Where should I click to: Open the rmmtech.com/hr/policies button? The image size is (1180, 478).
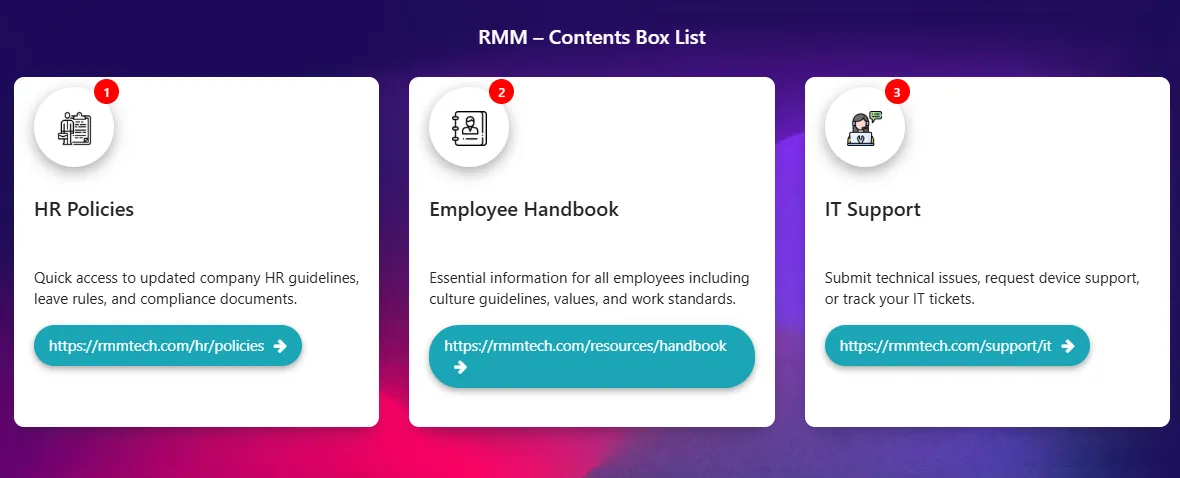pyautogui.click(x=168, y=346)
